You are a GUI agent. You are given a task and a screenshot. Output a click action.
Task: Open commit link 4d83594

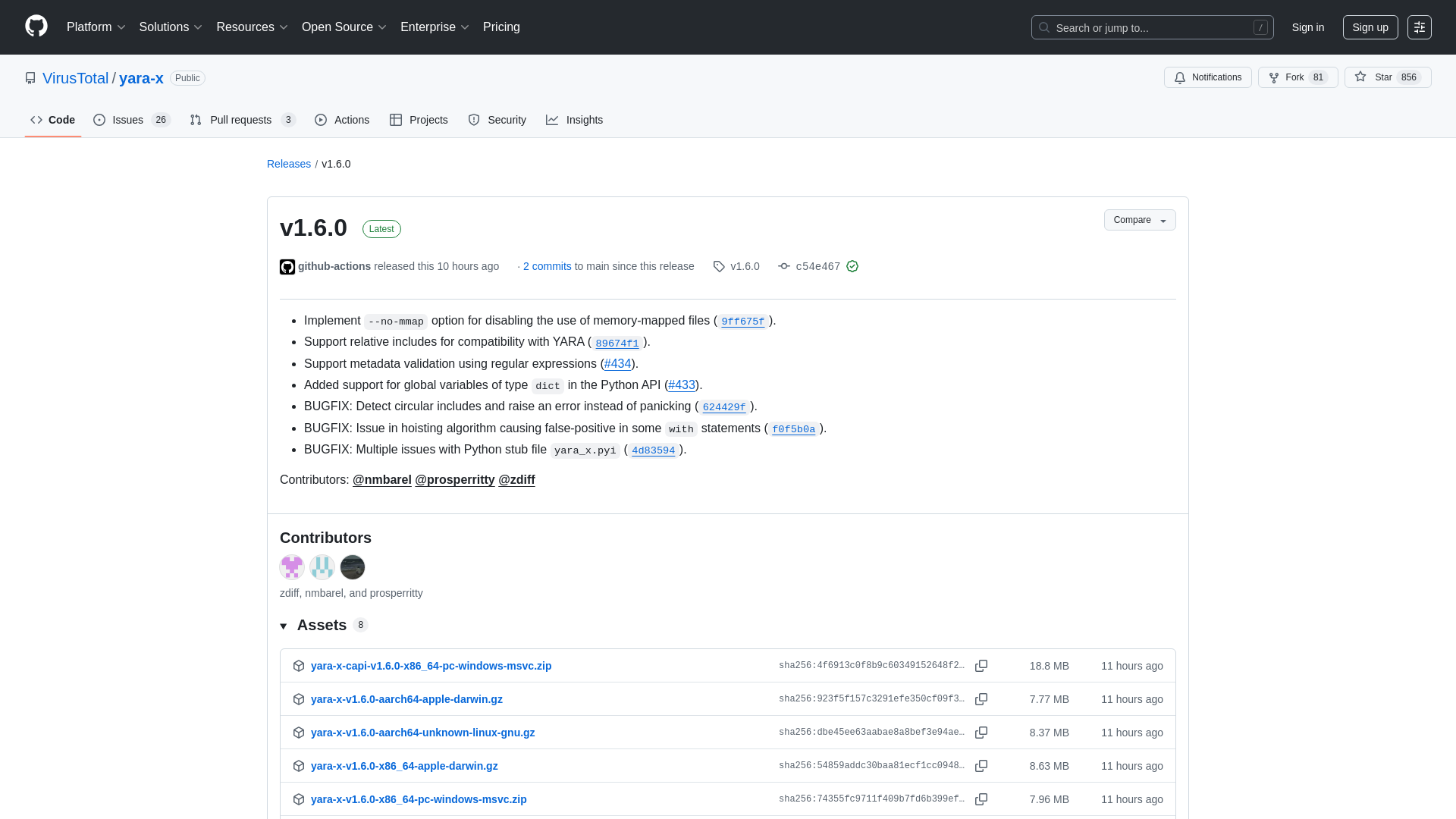654,450
